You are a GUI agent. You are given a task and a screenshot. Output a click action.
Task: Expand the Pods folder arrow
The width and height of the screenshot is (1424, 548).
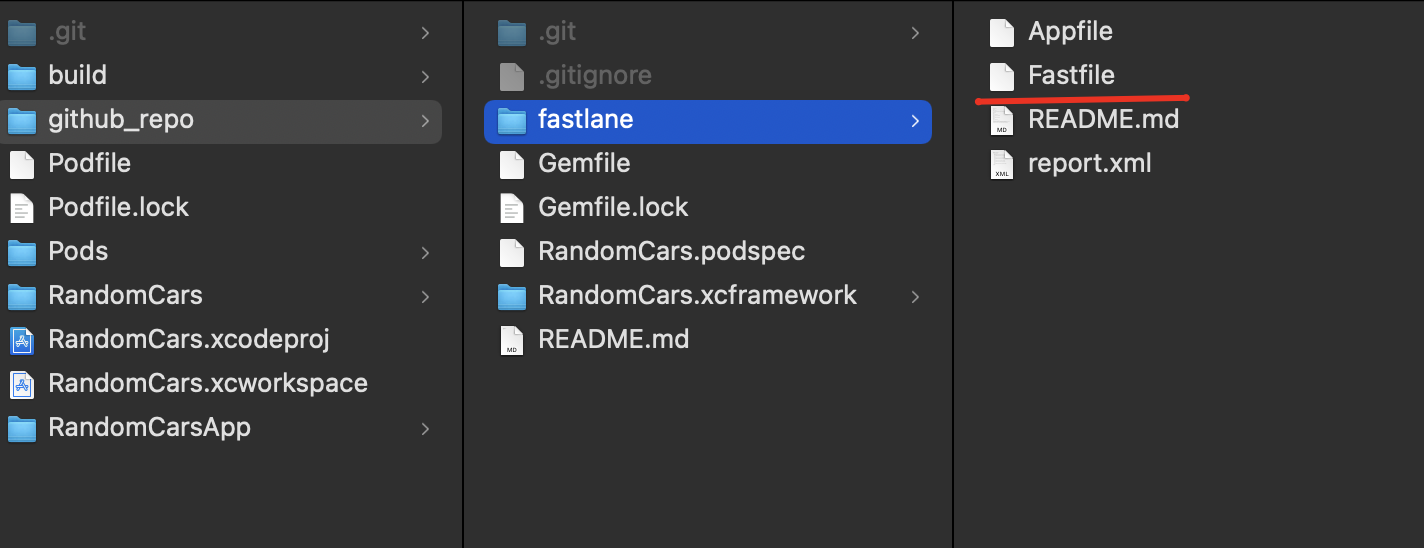click(425, 252)
